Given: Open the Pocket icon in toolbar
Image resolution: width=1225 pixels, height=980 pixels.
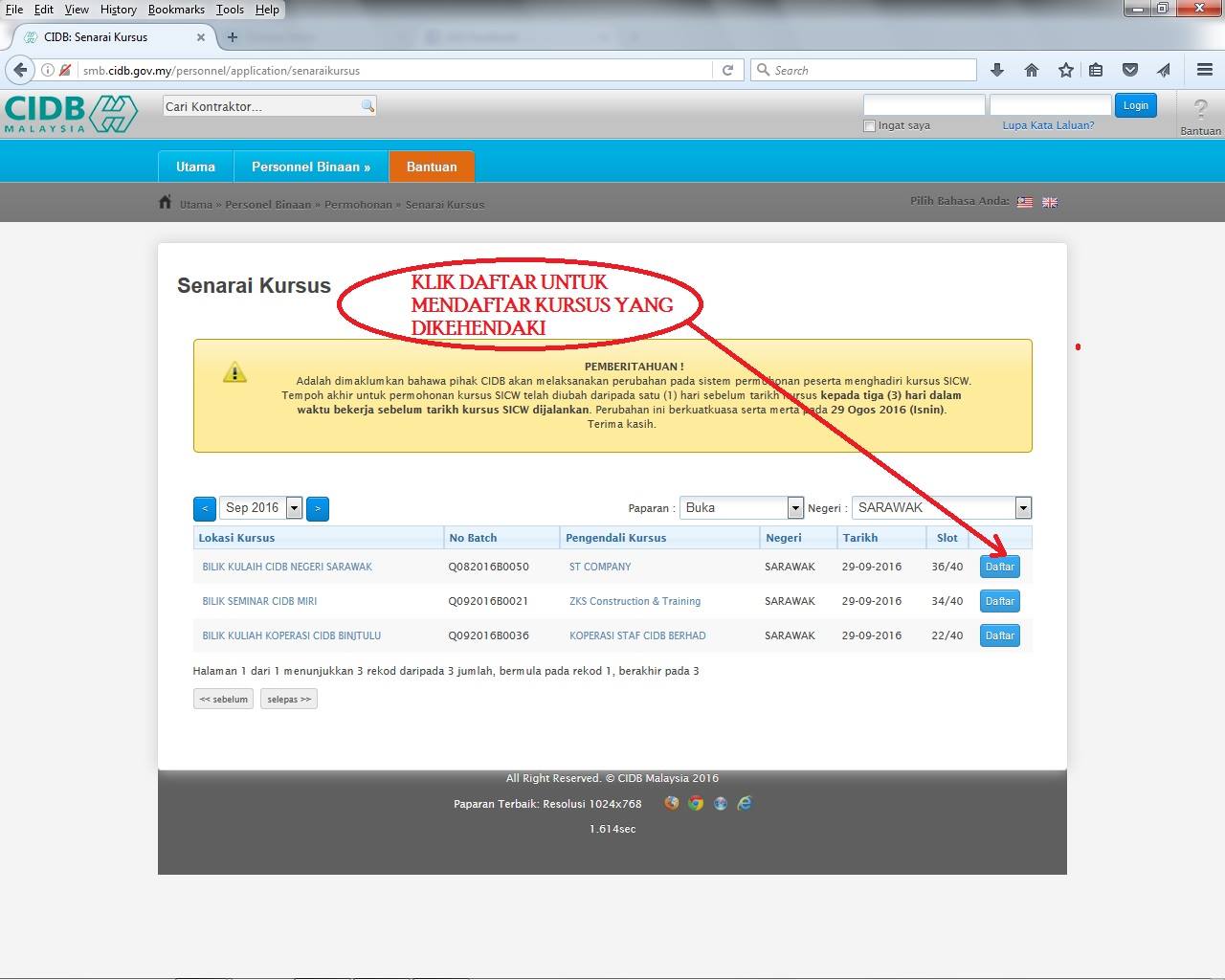Looking at the screenshot, I should coord(1130,70).
